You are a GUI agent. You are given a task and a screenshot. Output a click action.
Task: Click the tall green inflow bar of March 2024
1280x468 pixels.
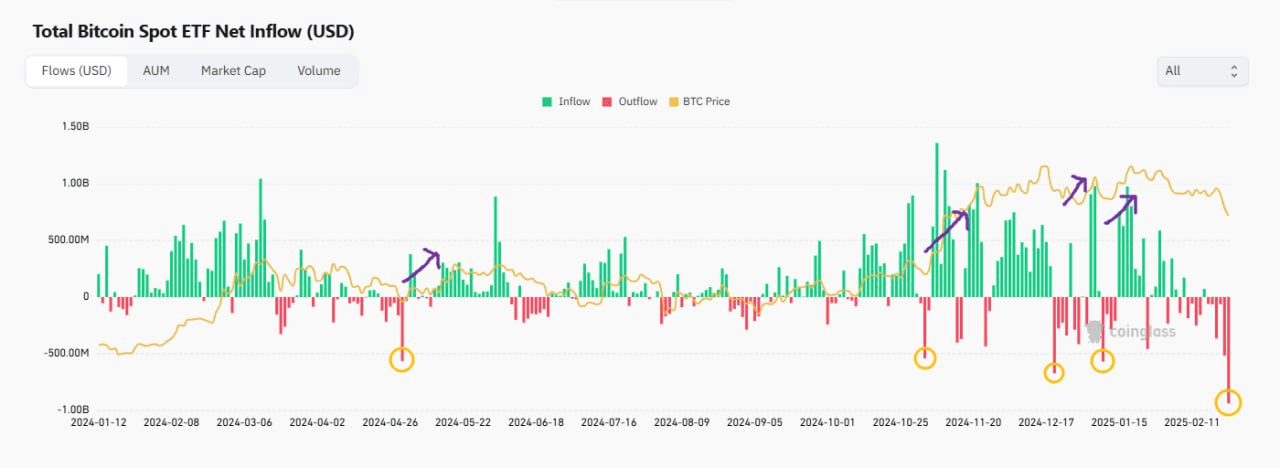point(260,238)
